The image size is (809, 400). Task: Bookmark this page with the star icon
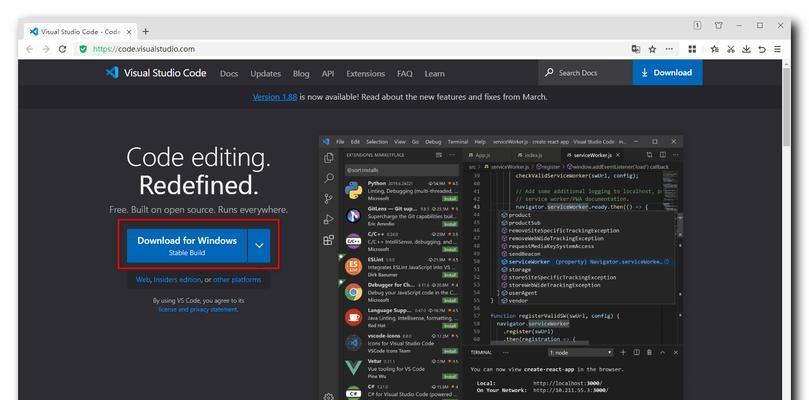point(652,49)
